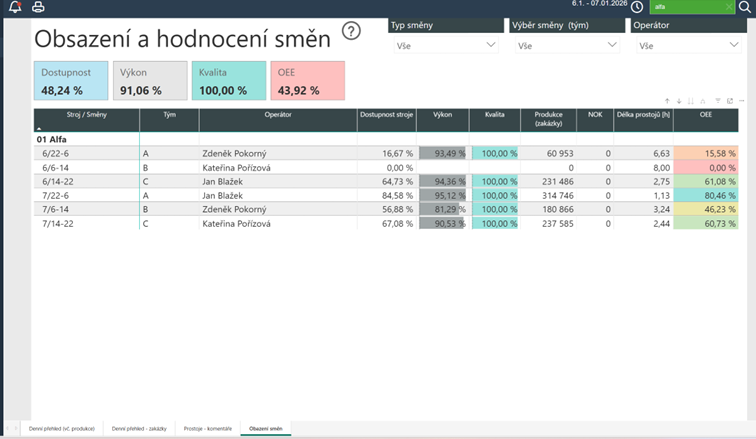Switch to Denní přehled (vč. produkce) tab
Screen dimensions: 756x439
[62, 428]
